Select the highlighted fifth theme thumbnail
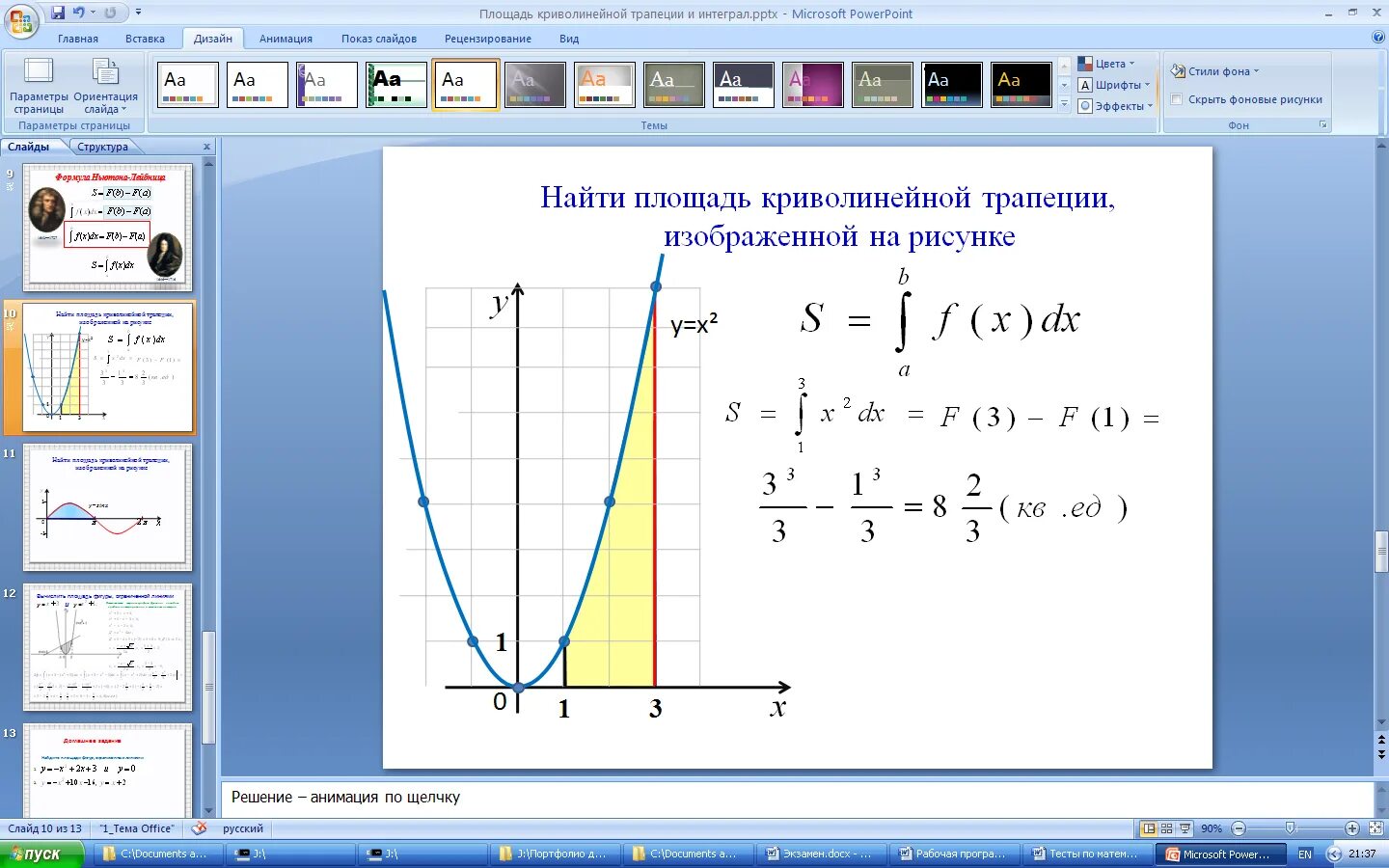 click(466, 85)
